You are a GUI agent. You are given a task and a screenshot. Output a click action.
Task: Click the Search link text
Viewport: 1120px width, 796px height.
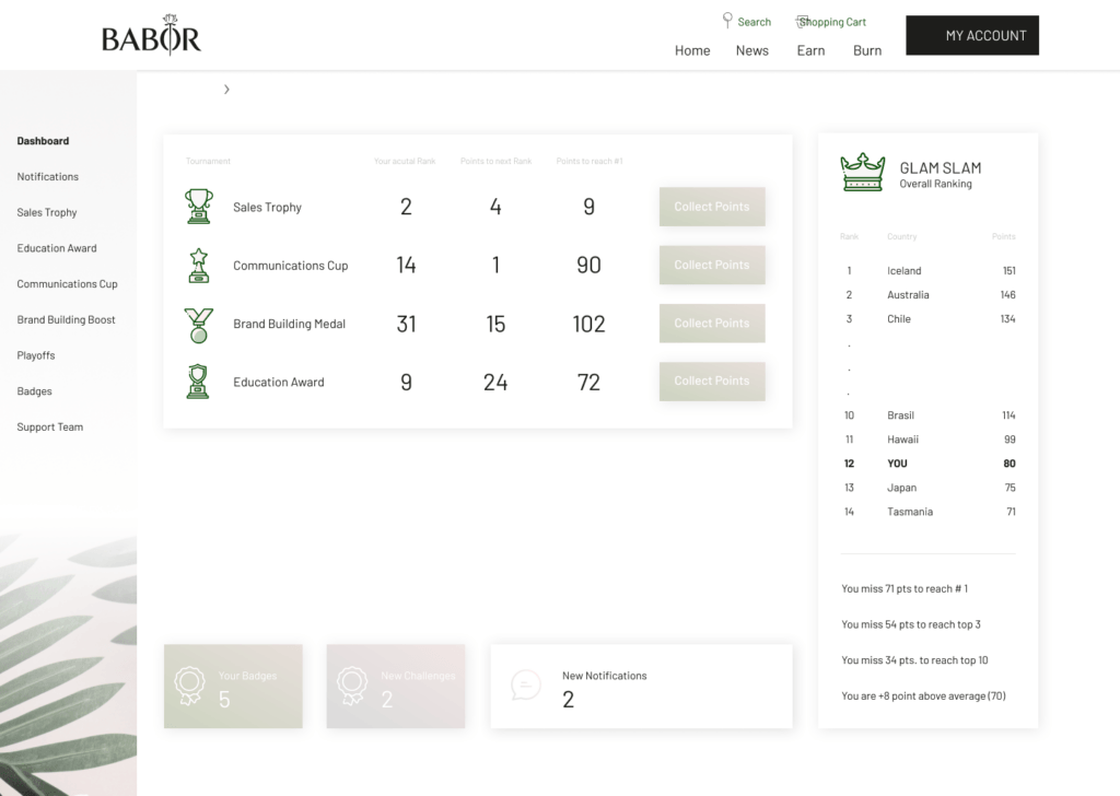(754, 22)
